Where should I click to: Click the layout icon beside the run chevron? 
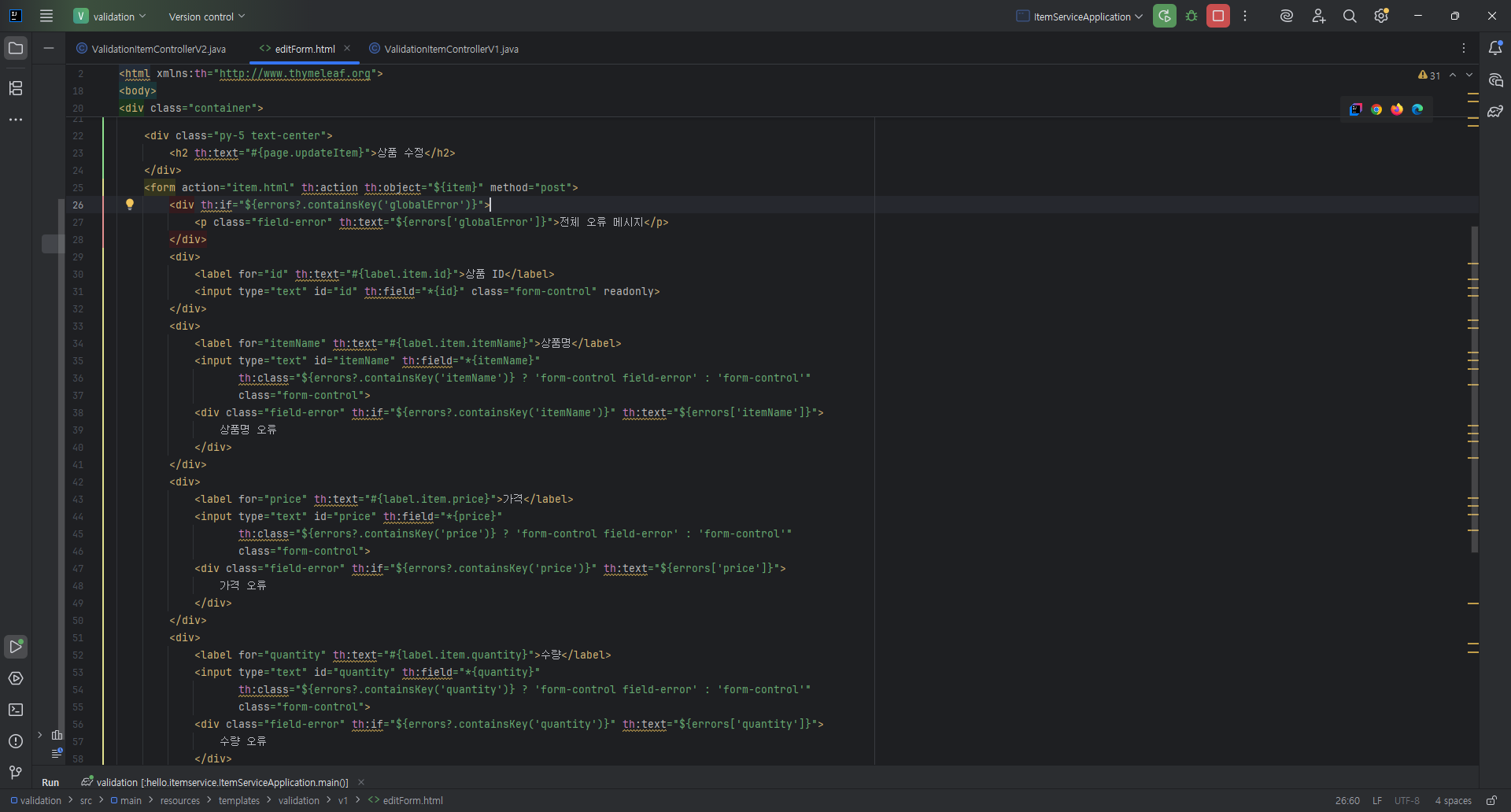click(x=57, y=735)
